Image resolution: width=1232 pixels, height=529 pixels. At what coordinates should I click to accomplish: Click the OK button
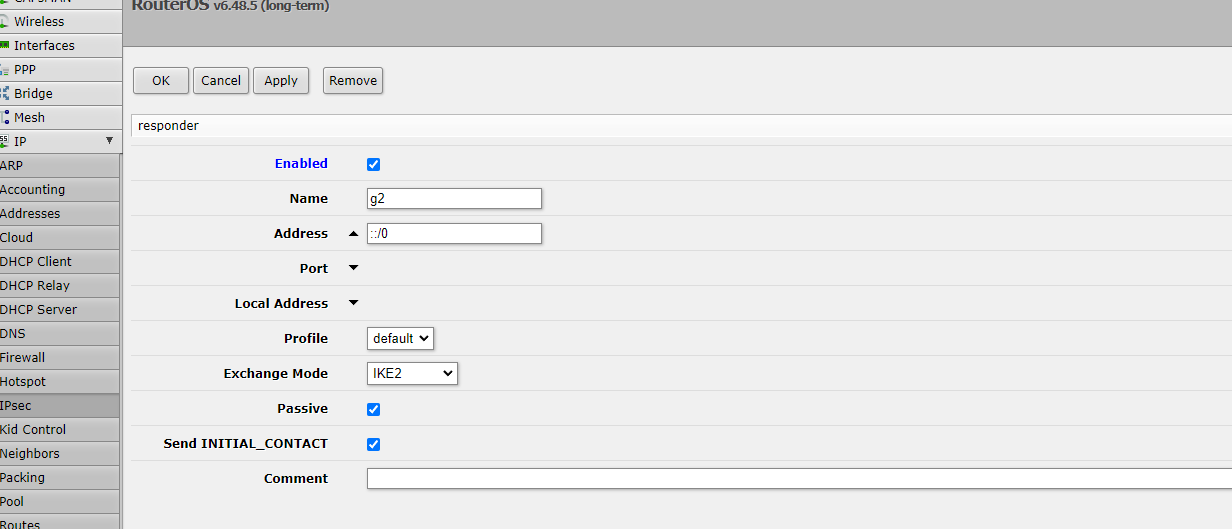161,81
